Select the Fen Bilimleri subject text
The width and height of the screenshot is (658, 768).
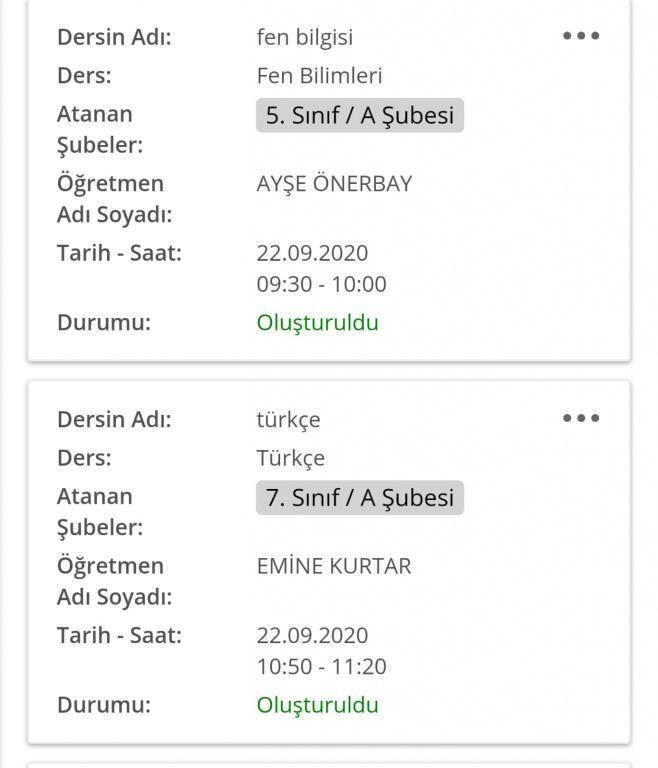[319, 75]
